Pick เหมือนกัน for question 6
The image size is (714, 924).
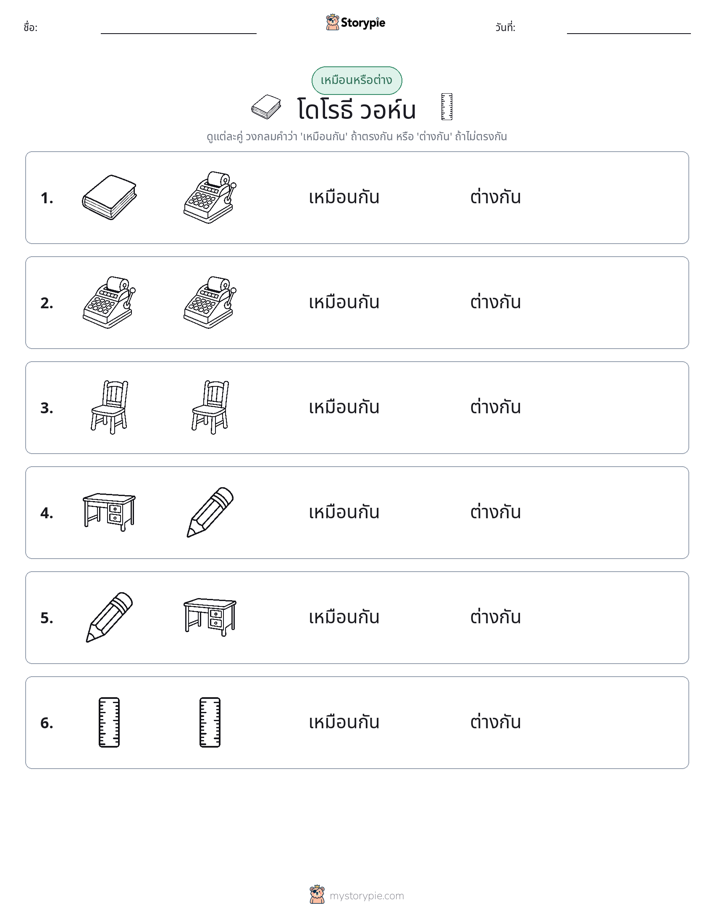[x=344, y=722]
